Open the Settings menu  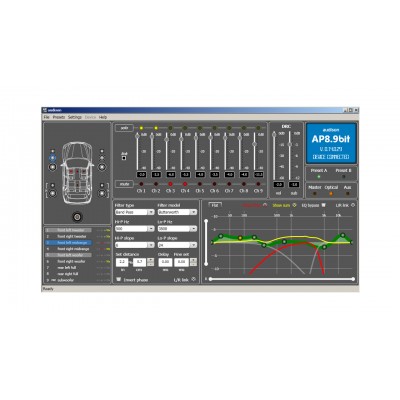pyautogui.click(x=75, y=117)
